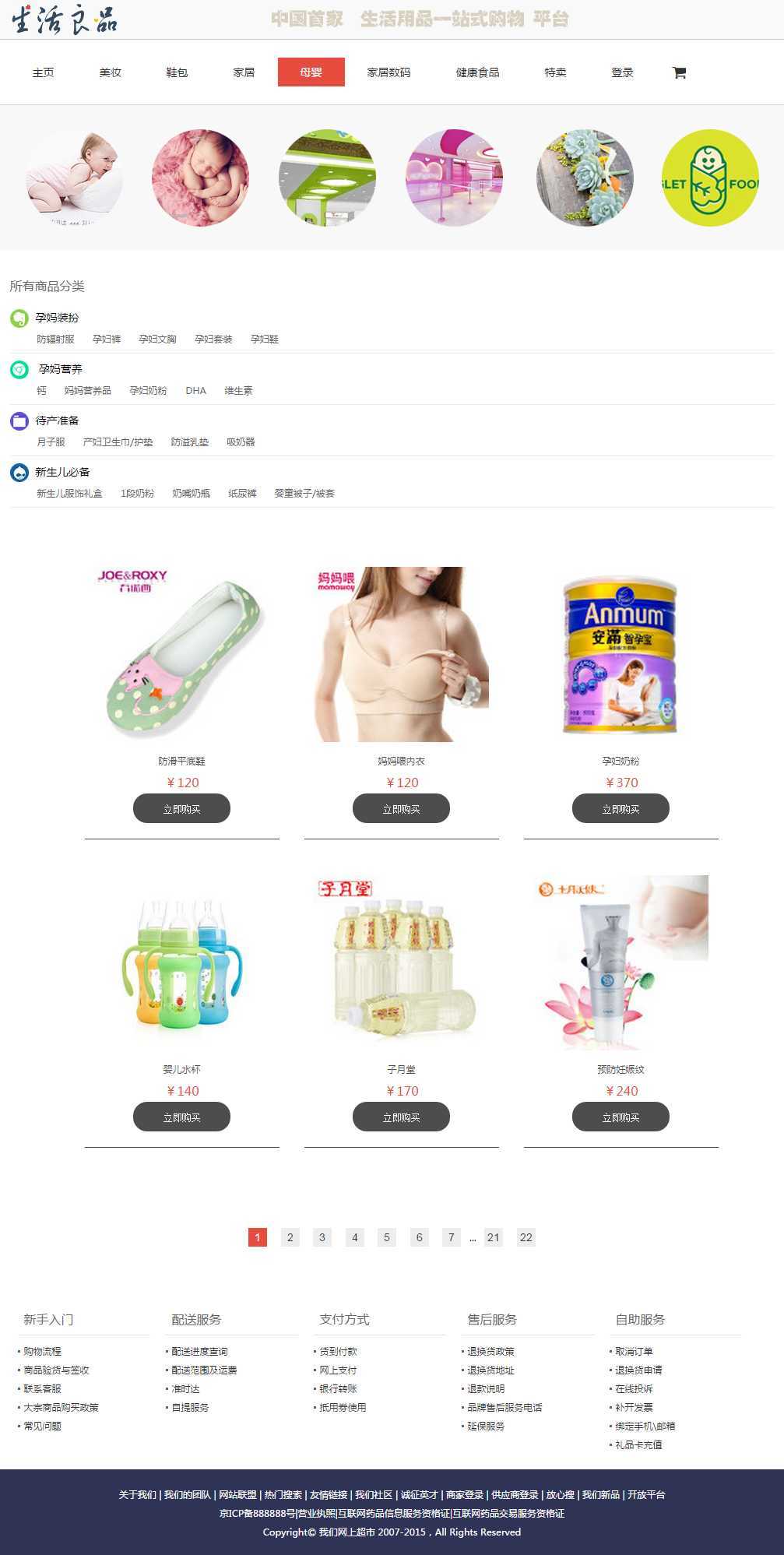The image size is (784, 1555).
Task: Go to the 健康食品 menu item
Action: point(477,72)
